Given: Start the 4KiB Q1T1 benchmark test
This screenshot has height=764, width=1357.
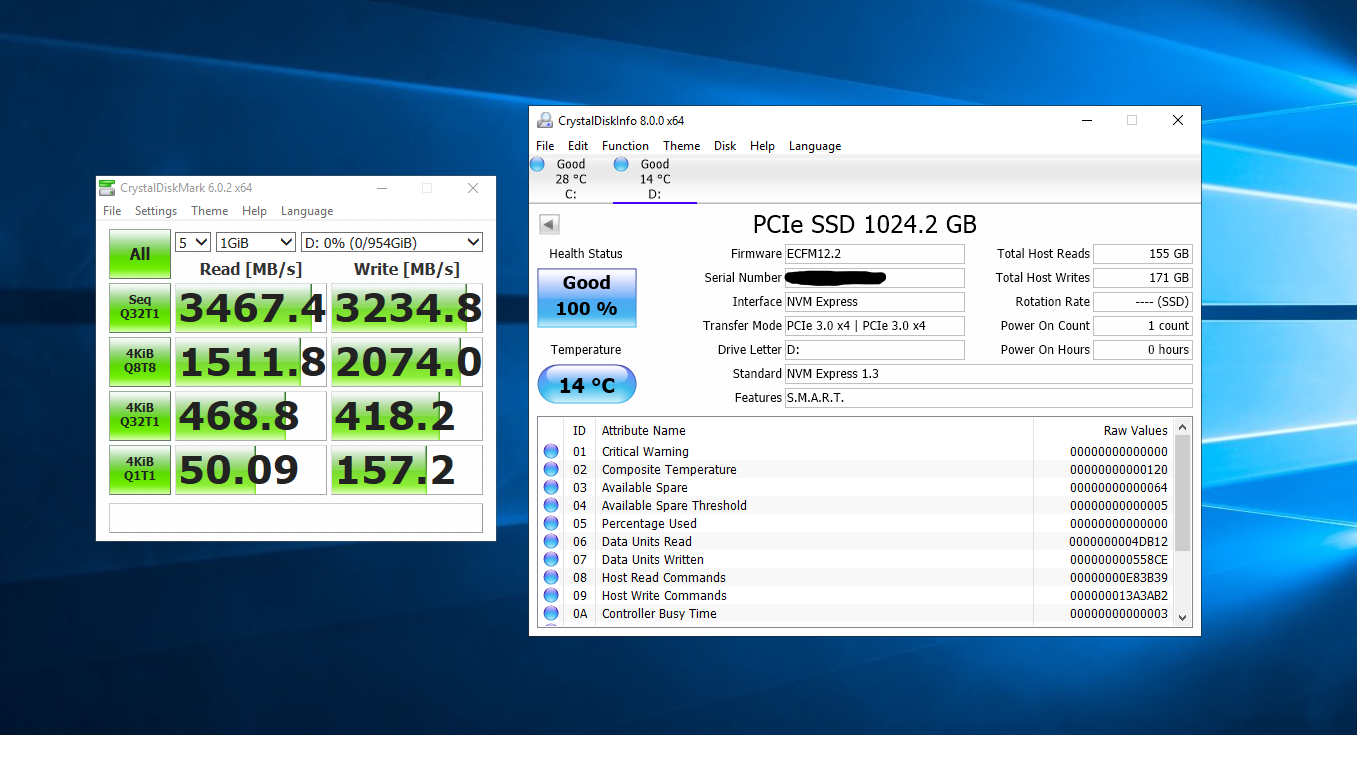Looking at the screenshot, I should coord(140,470).
